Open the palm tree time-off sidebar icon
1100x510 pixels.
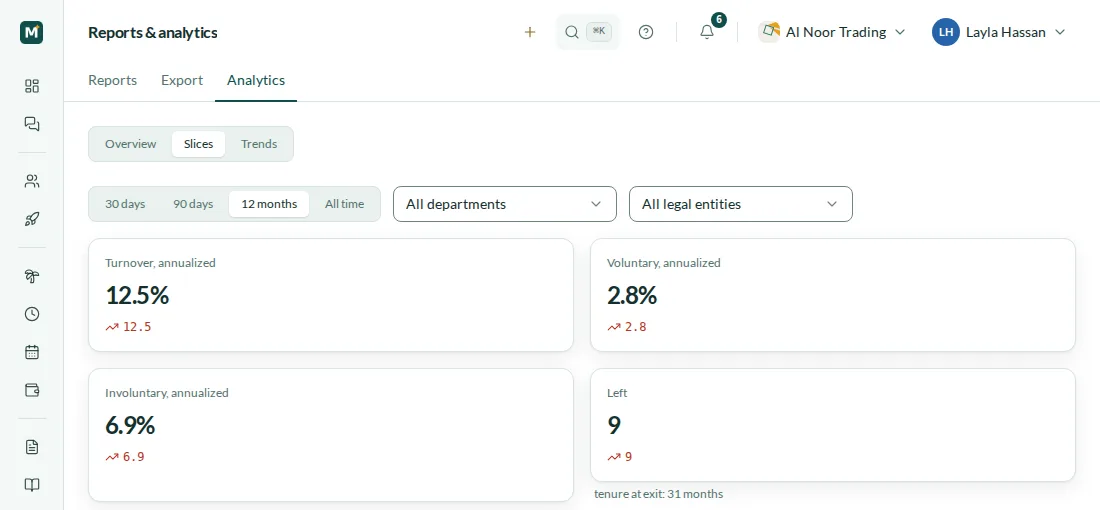coord(32,276)
